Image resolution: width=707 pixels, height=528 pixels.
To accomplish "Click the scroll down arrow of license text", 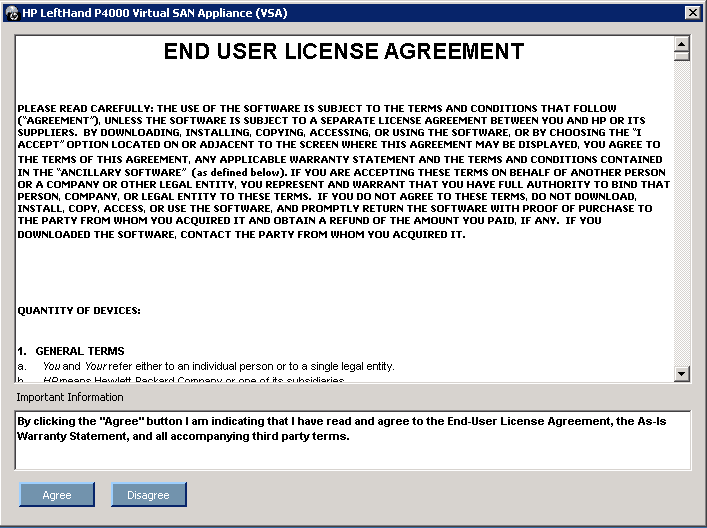I will click(681, 373).
